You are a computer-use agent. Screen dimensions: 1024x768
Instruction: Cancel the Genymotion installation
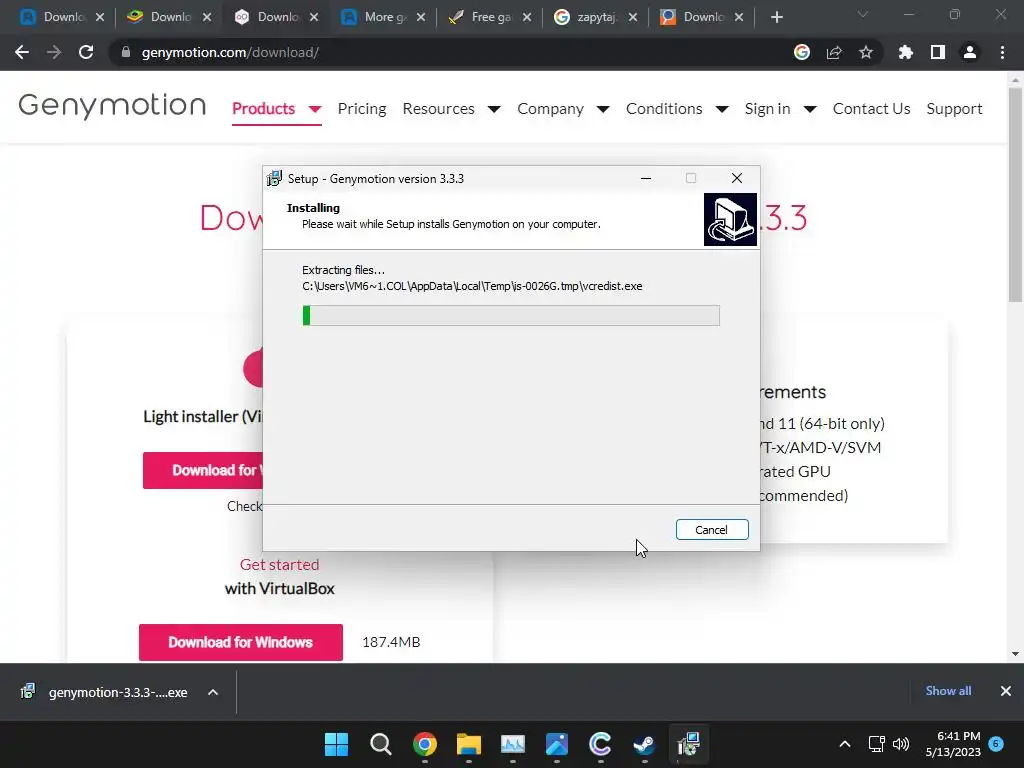712,530
